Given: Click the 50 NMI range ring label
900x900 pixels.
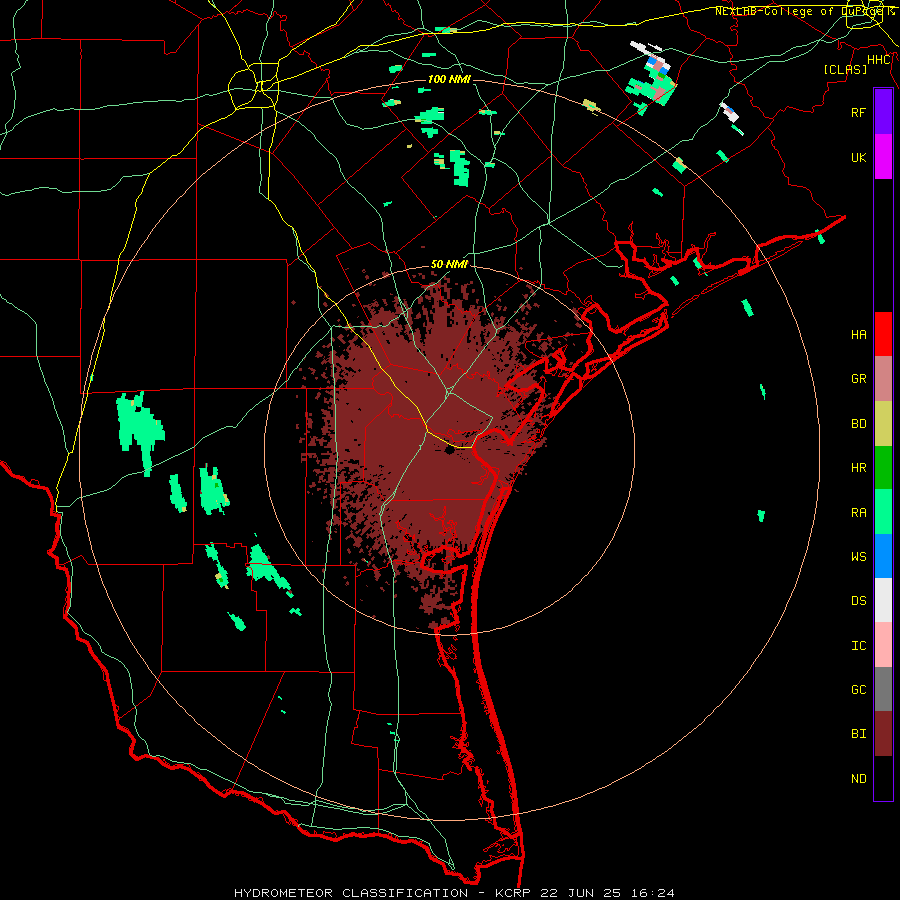Looking at the screenshot, I should pyautogui.click(x=449, y=264).
